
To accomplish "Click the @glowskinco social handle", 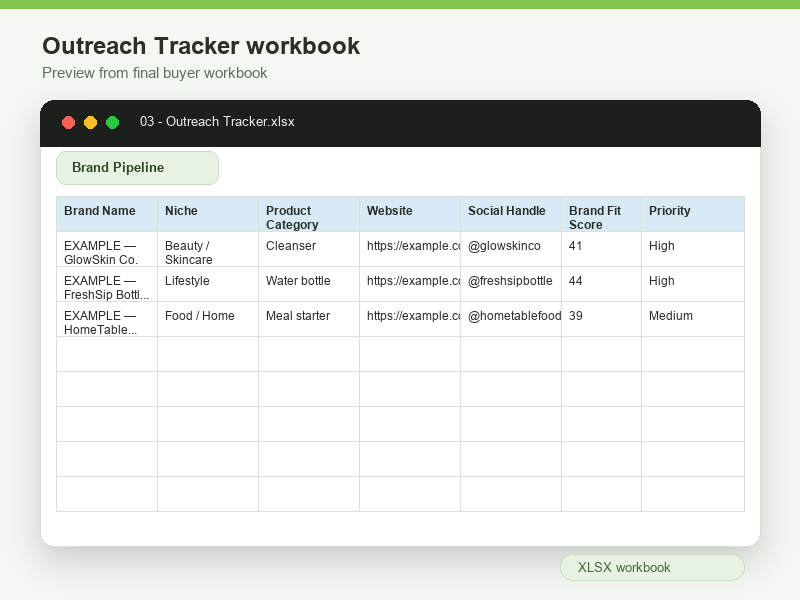I will (504, 246).
